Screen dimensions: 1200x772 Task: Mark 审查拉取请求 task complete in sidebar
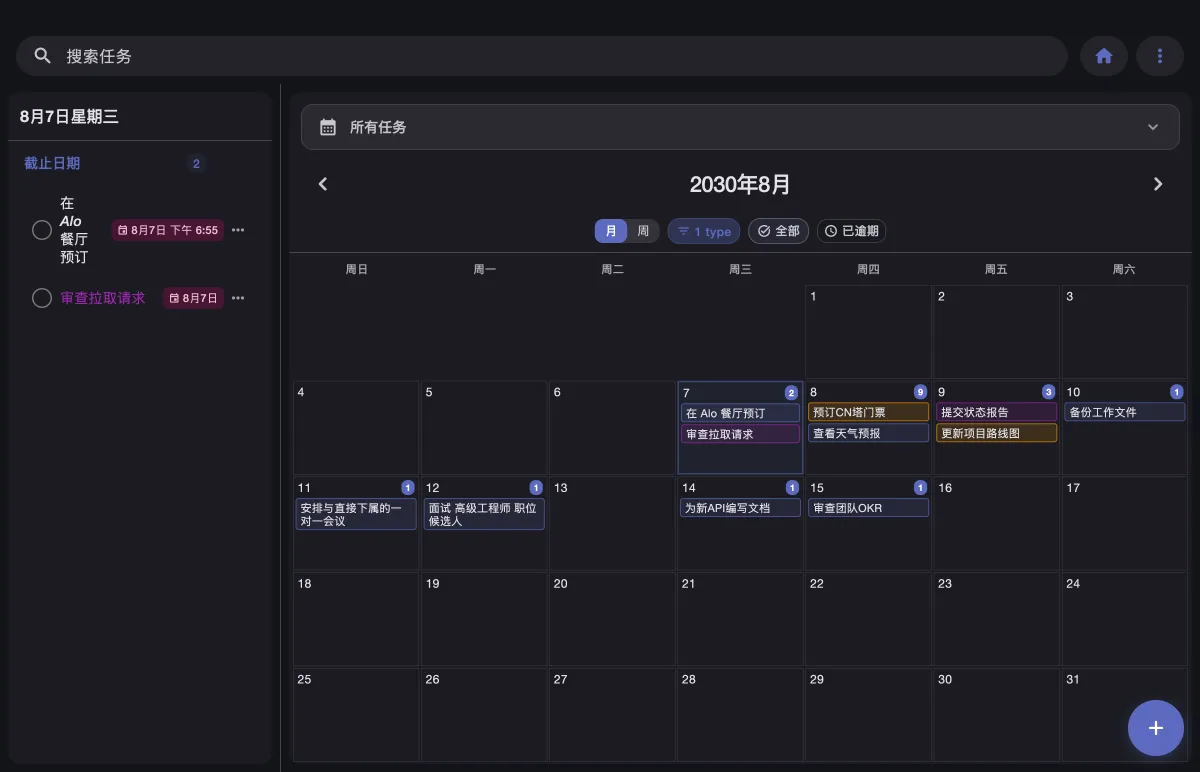[42, 298]
